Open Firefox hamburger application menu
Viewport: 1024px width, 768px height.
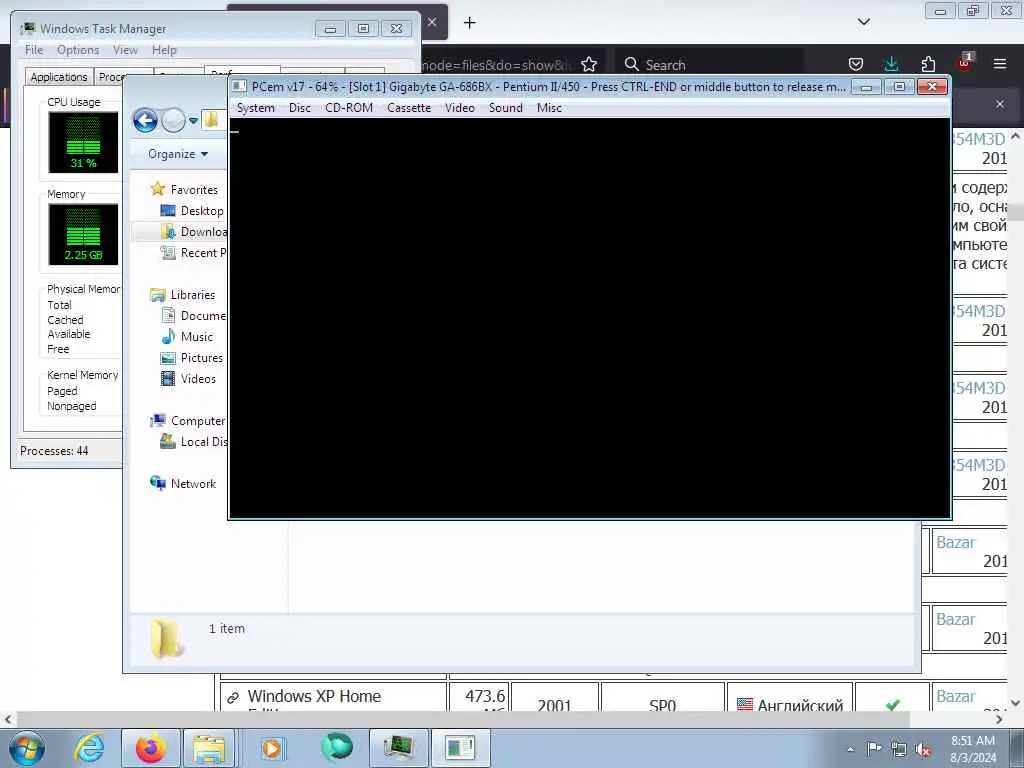point(1000,64)
